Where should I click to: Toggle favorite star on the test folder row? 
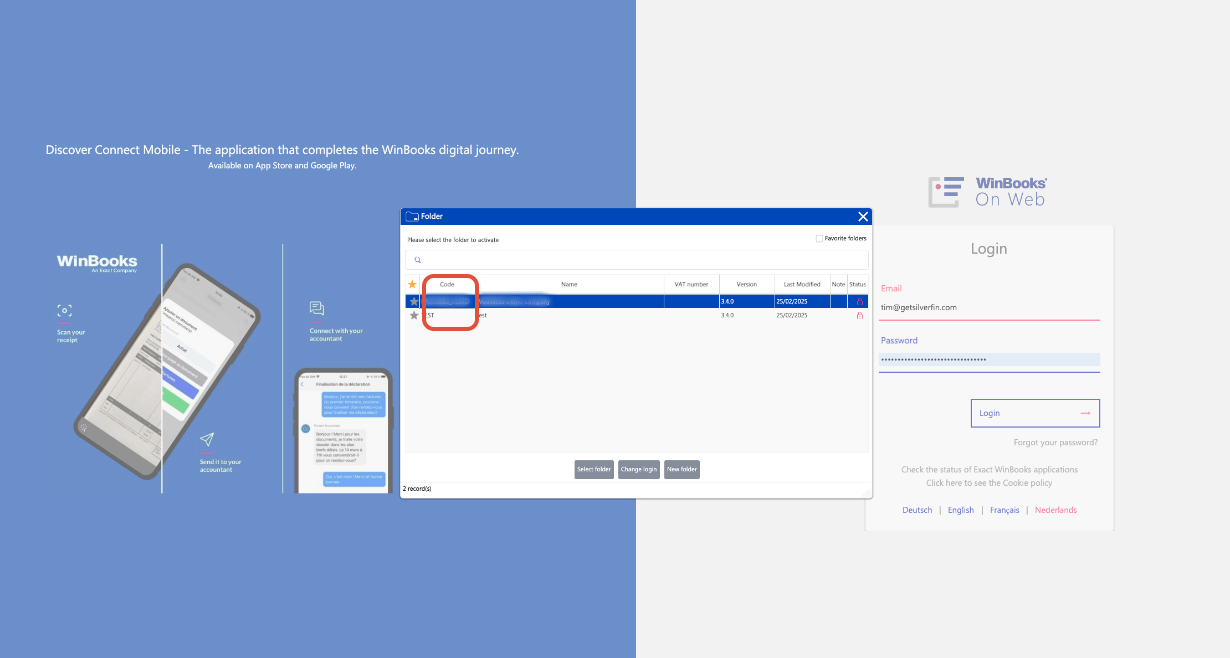tap(413, 315)
